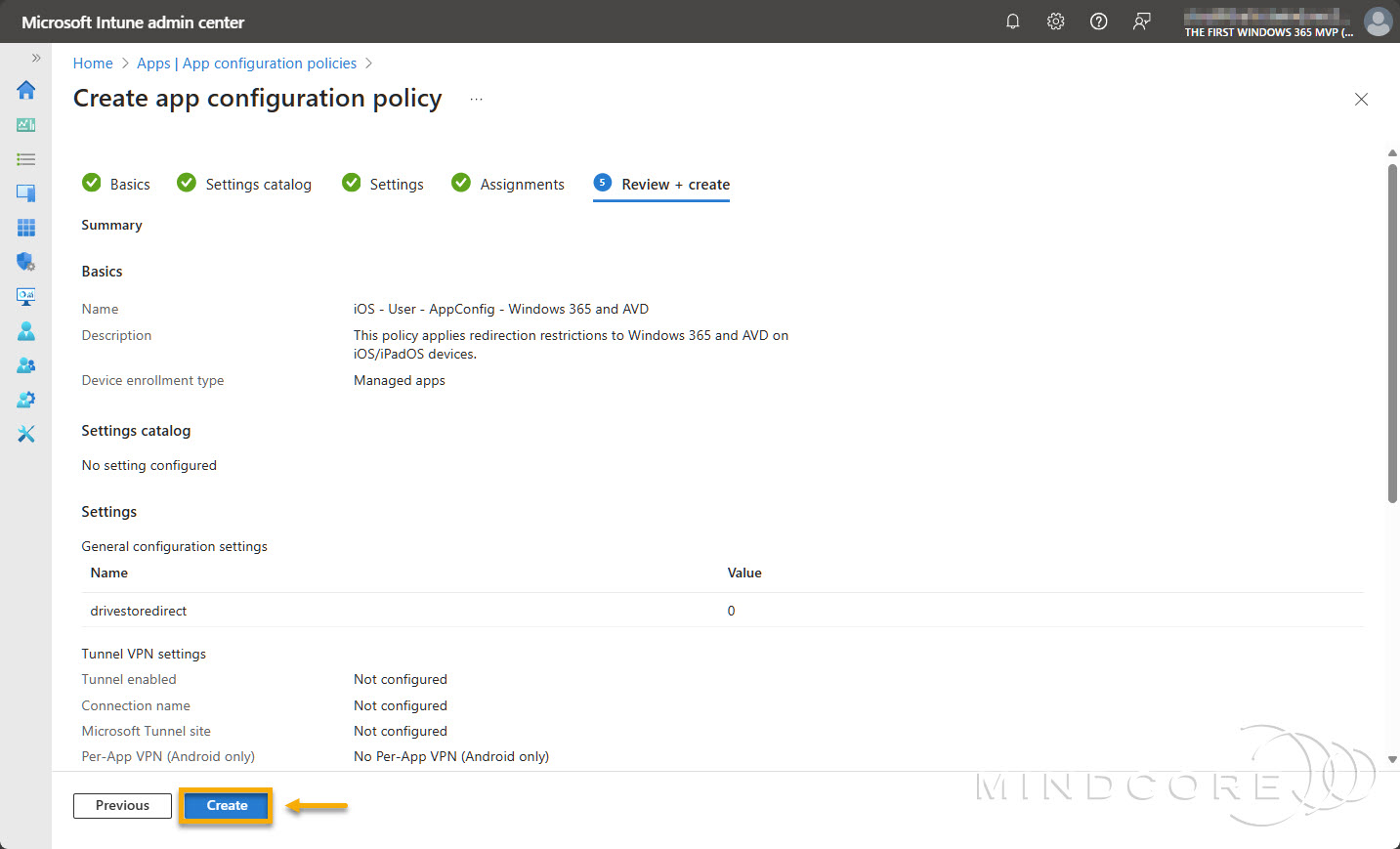Image resolution: width=1400 pixels, height=849 pixels.
Task: Select the Users icon
Action: pos(26,330)
